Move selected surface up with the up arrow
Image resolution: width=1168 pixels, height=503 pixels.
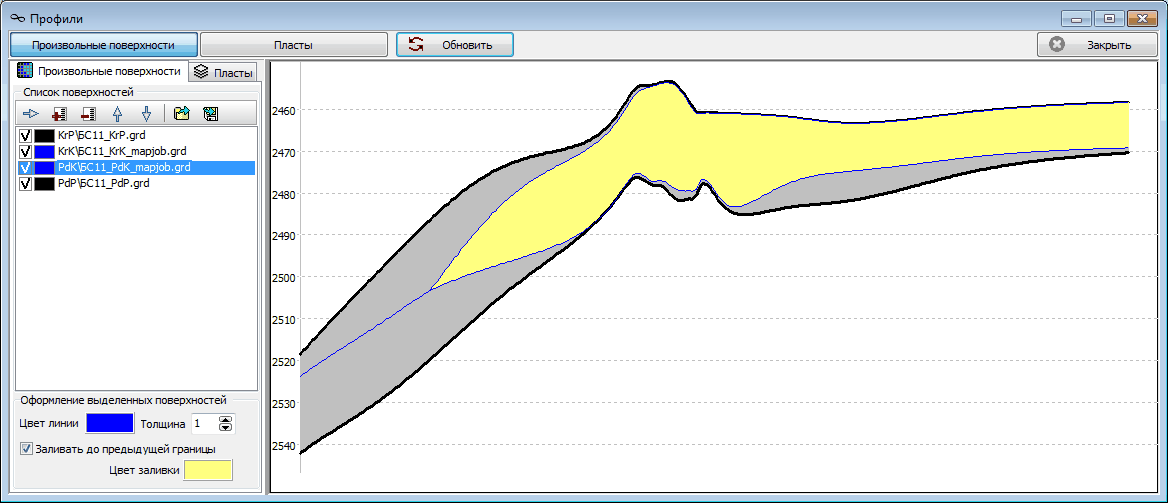[x=118, y=113]
